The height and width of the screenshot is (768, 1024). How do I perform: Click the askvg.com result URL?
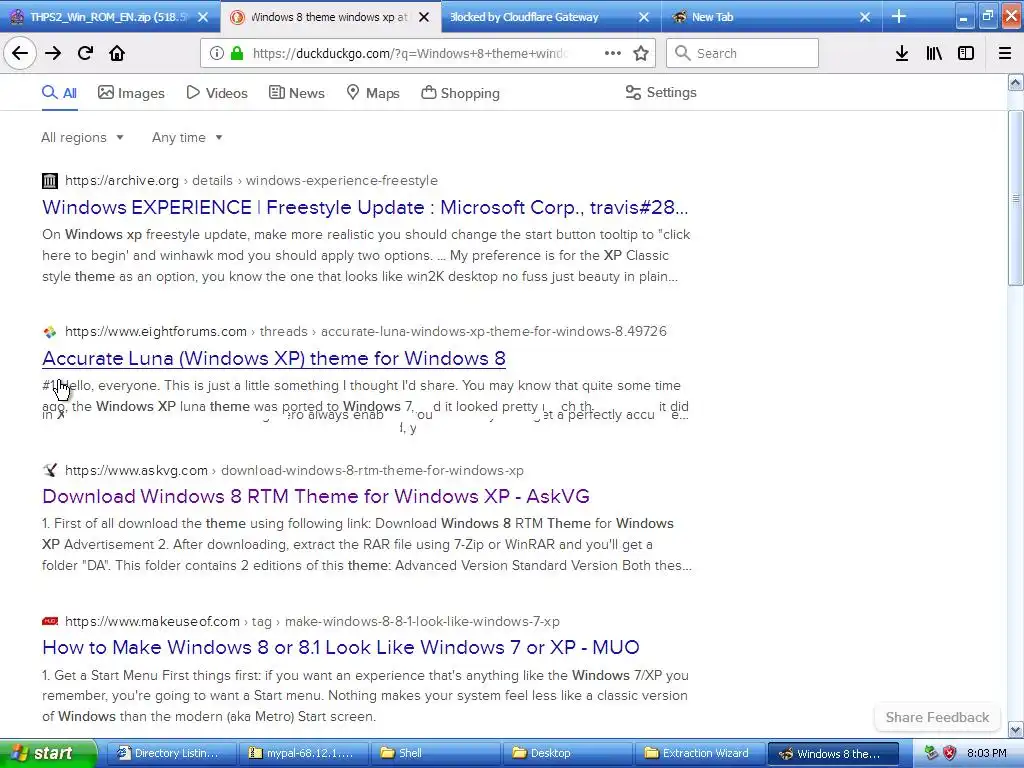point(294,470)
